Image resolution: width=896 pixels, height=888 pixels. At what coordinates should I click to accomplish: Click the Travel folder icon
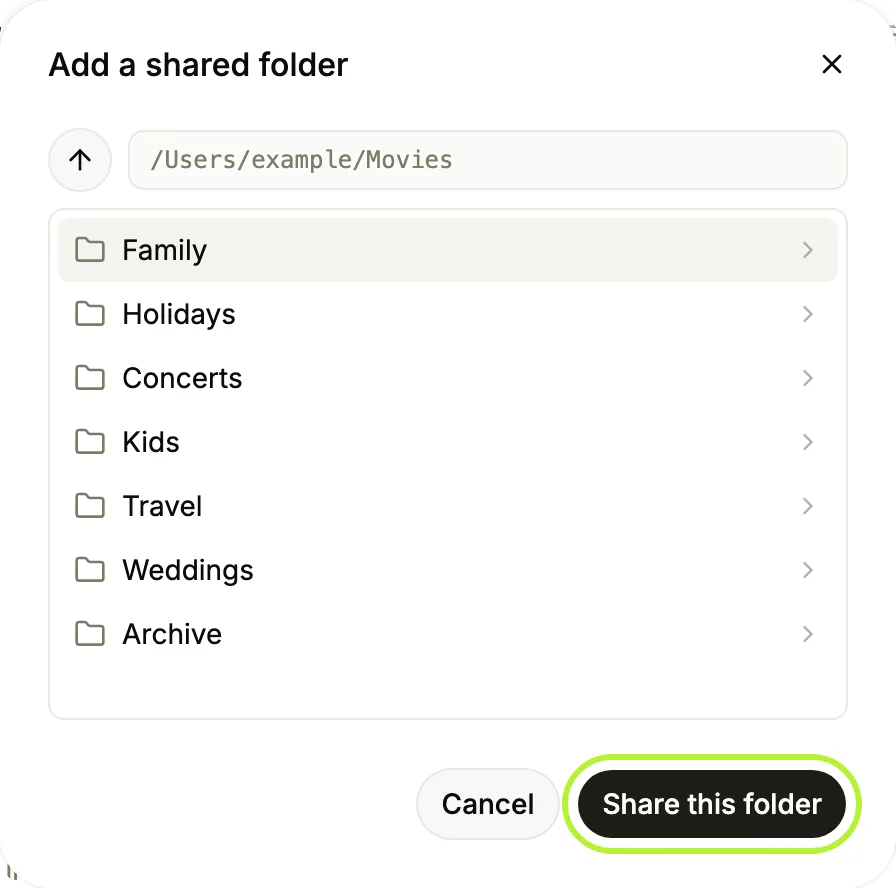tap(90, 506)
